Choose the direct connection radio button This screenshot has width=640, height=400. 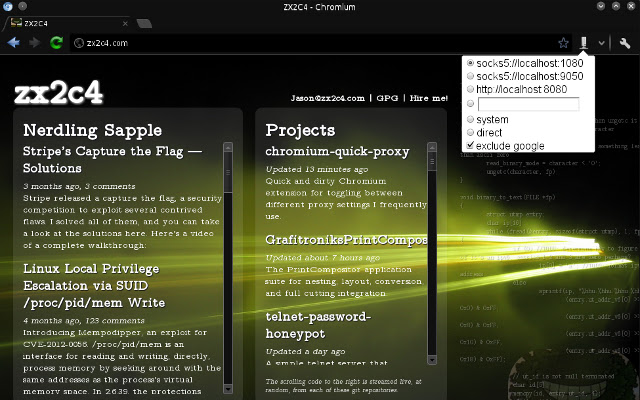point(470,132)
